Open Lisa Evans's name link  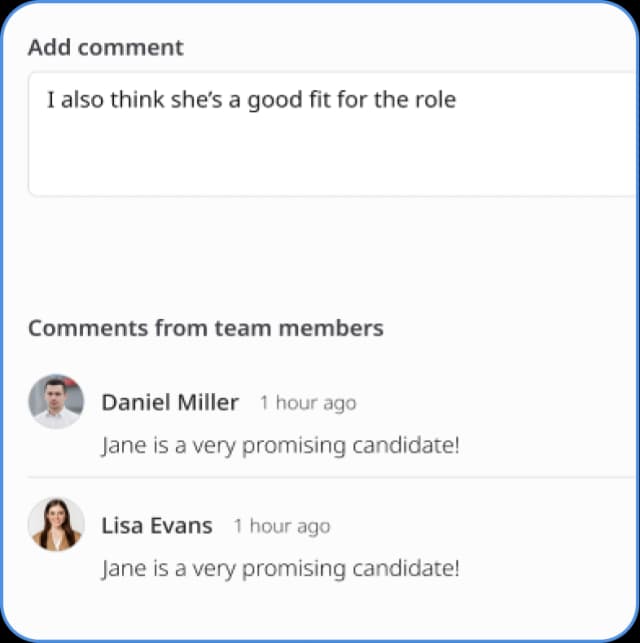(157, 526)
